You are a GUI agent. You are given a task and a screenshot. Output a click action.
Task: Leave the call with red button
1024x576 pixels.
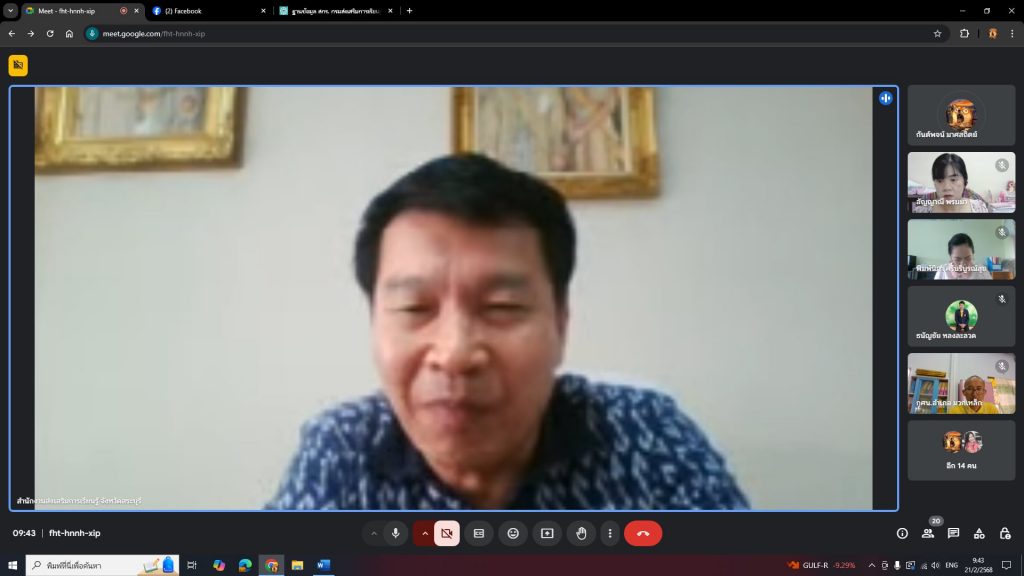pyautogui.click(x=643, y=534)
